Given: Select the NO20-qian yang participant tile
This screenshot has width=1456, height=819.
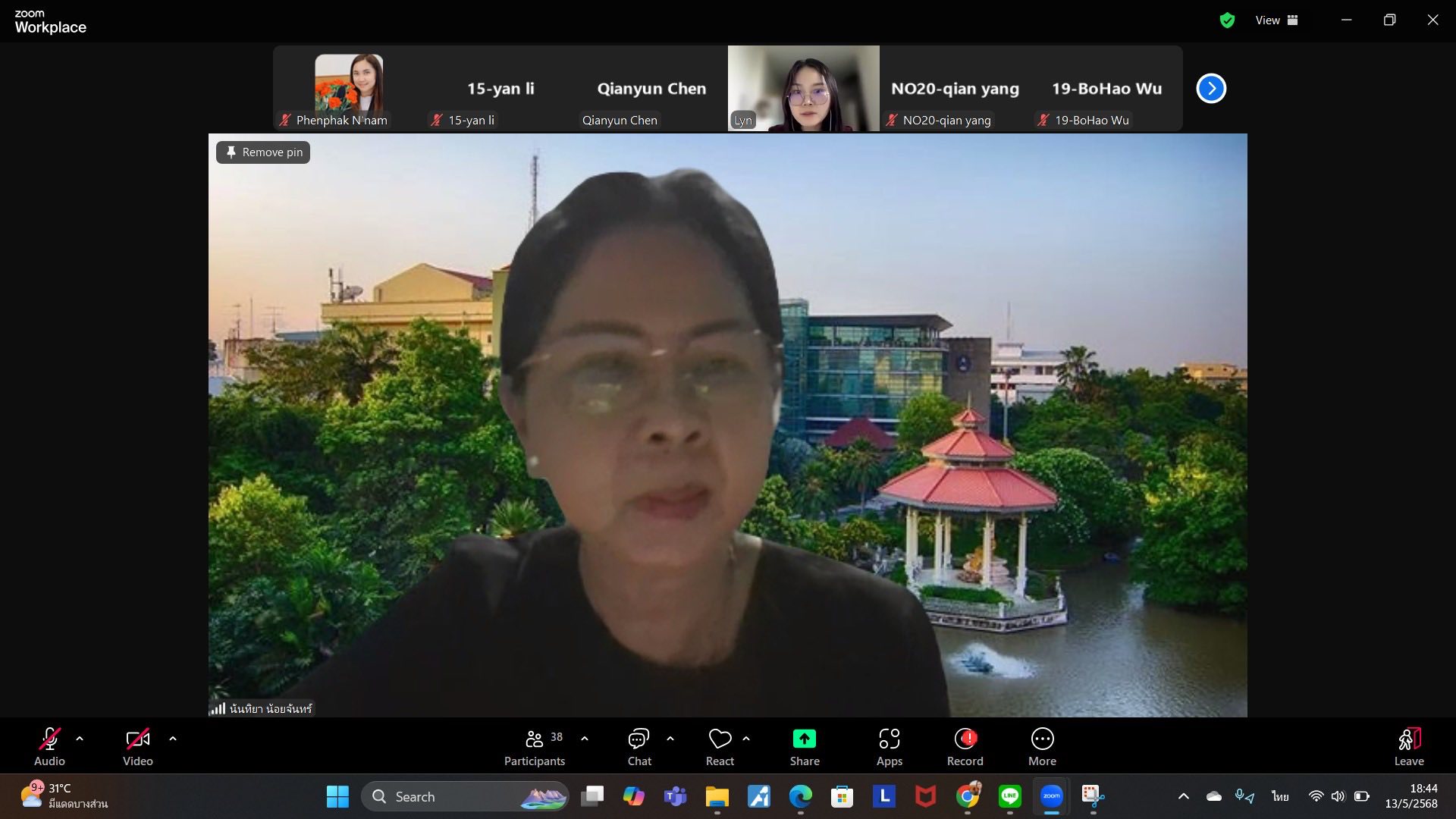Looking at the screenshot, I should click(955, 88).
